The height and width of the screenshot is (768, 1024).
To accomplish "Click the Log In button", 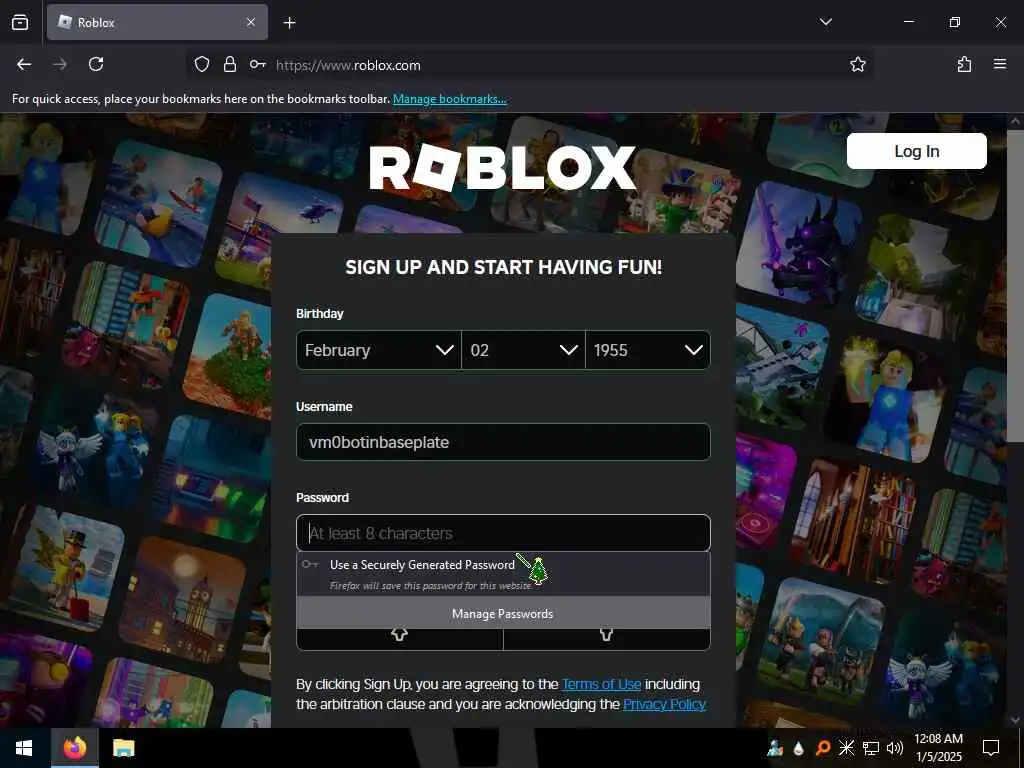I will [x=916, y=152].
